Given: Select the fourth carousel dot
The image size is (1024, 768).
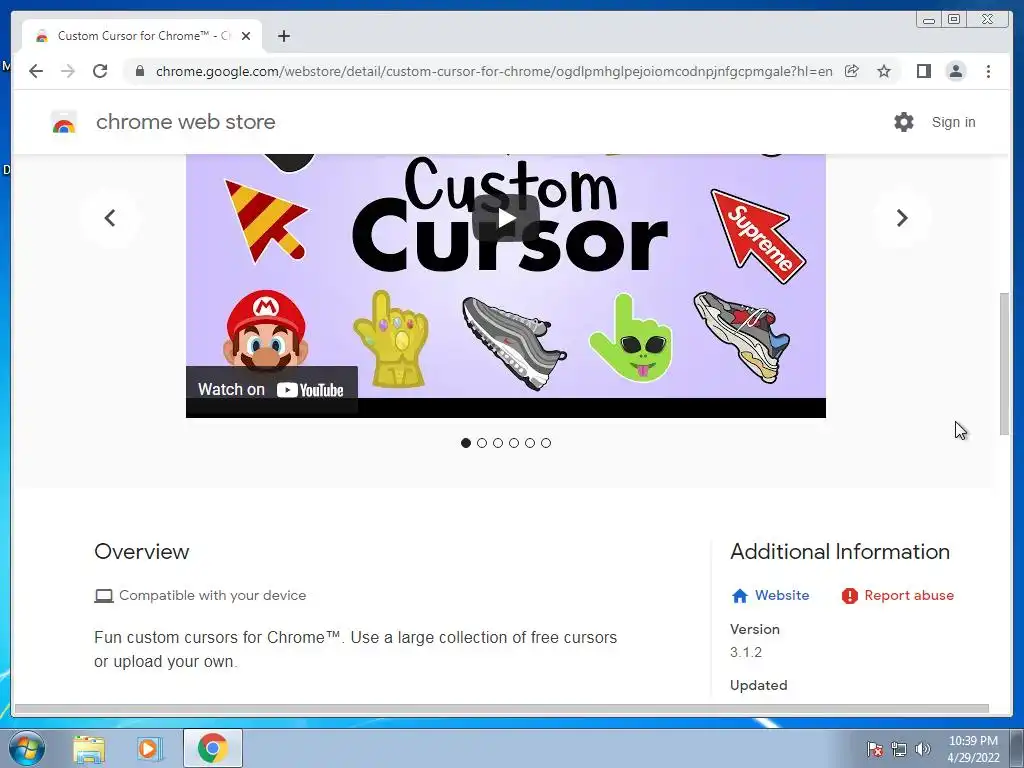Looking at the screenshot, I should click(x=514, y=443).
